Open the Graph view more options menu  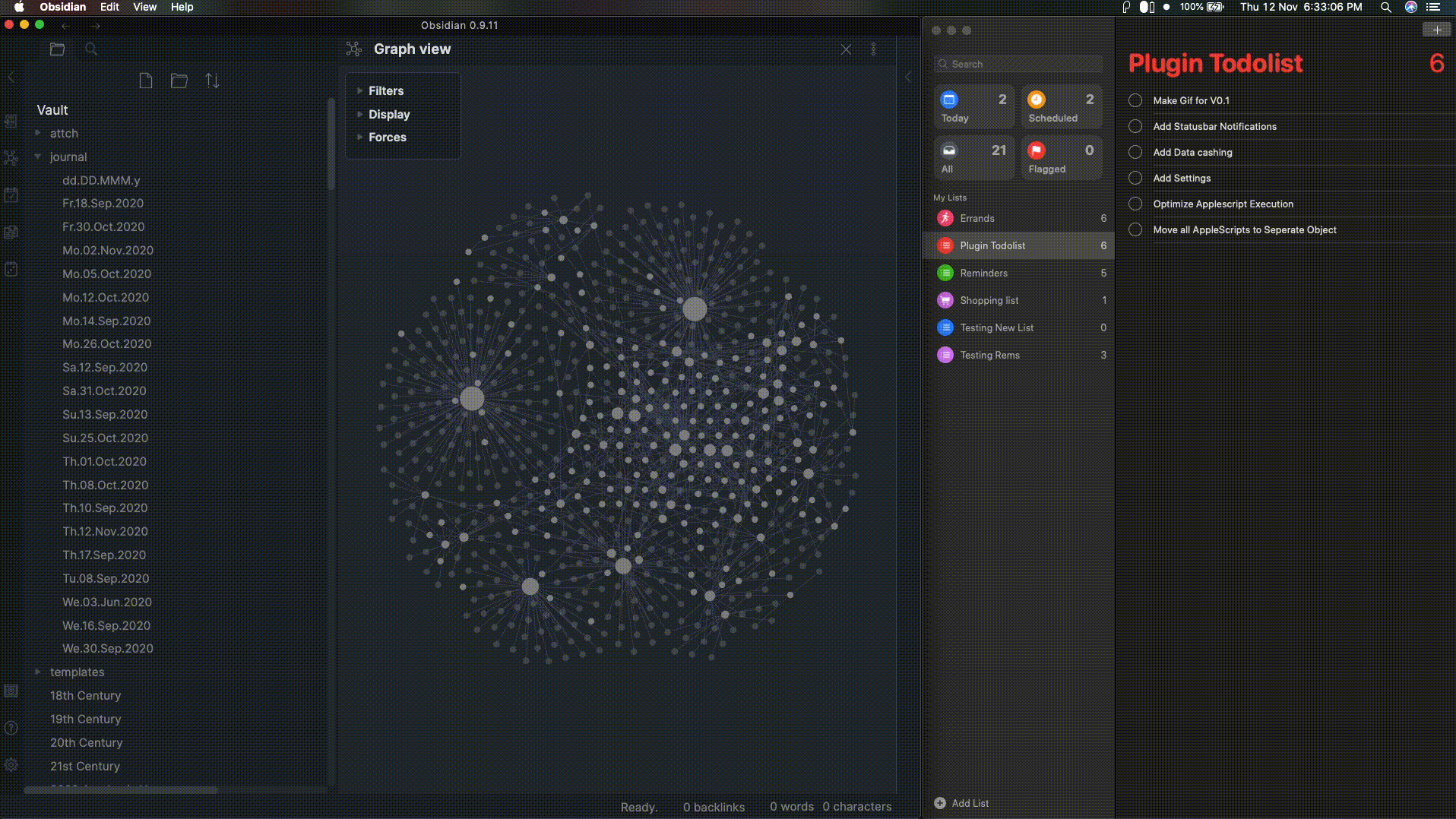point(873,49)
